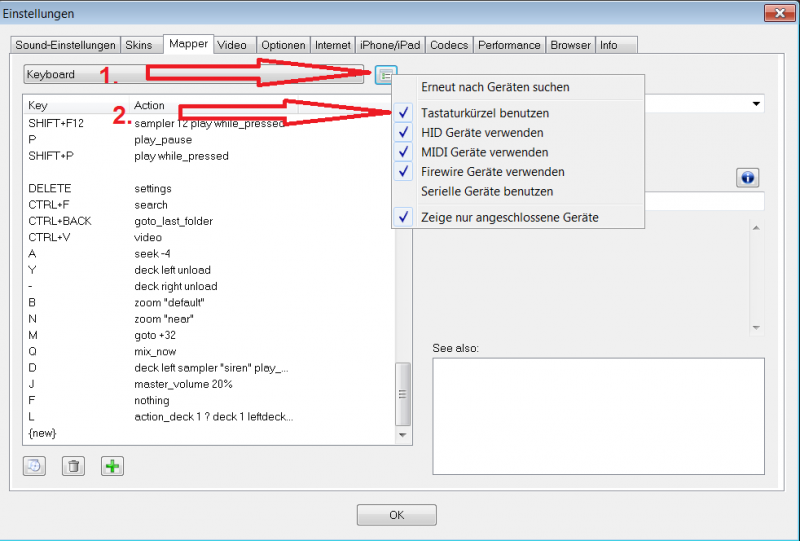Switch to Sound-Einstellungen tab

(x=65, y=45)
